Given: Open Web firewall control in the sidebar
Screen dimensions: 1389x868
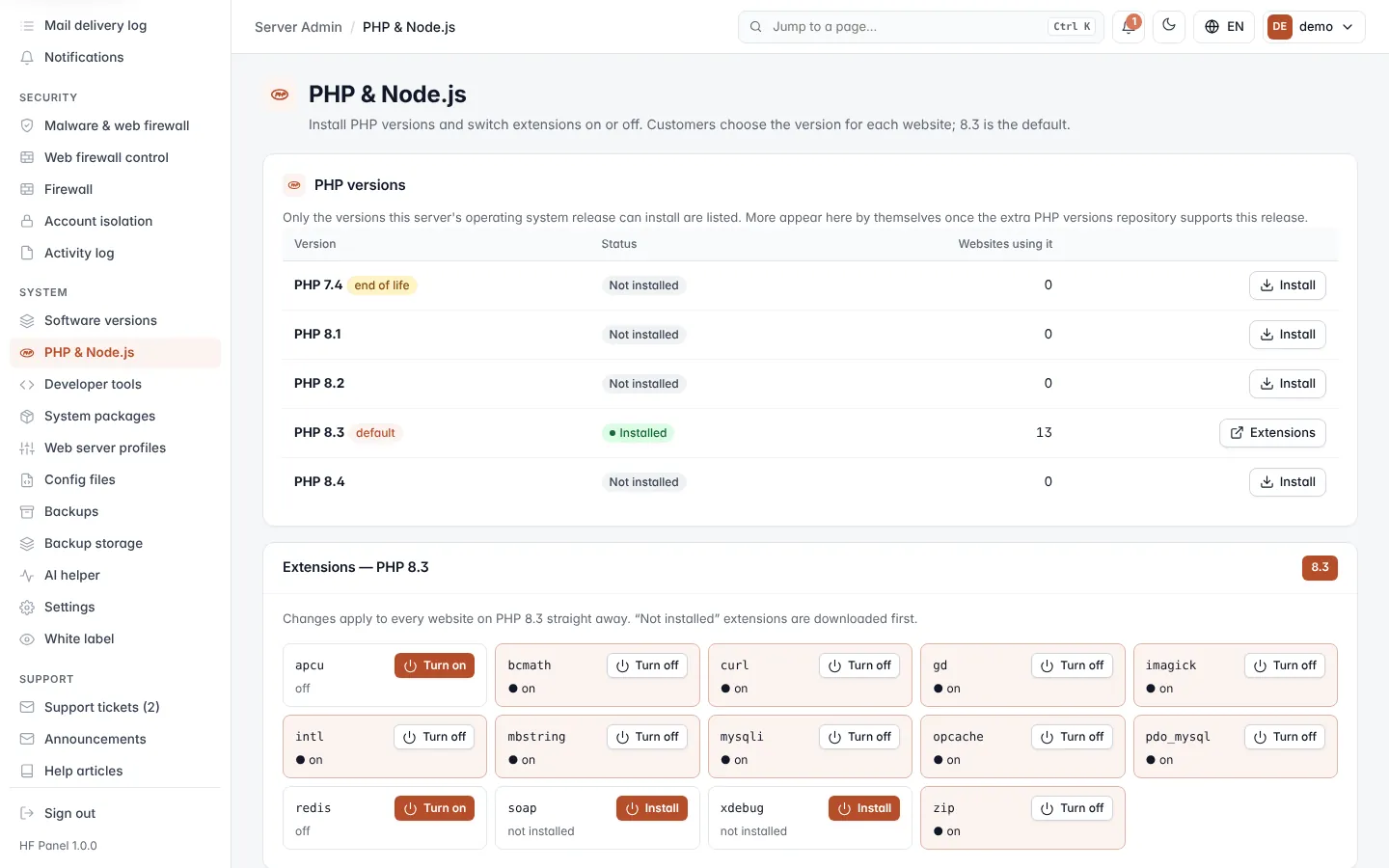Looking at the screenshot, I should click(115, 157).
